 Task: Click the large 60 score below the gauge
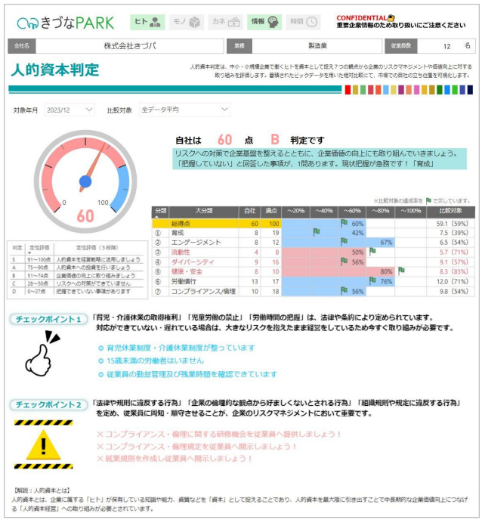tap(85, 216)
